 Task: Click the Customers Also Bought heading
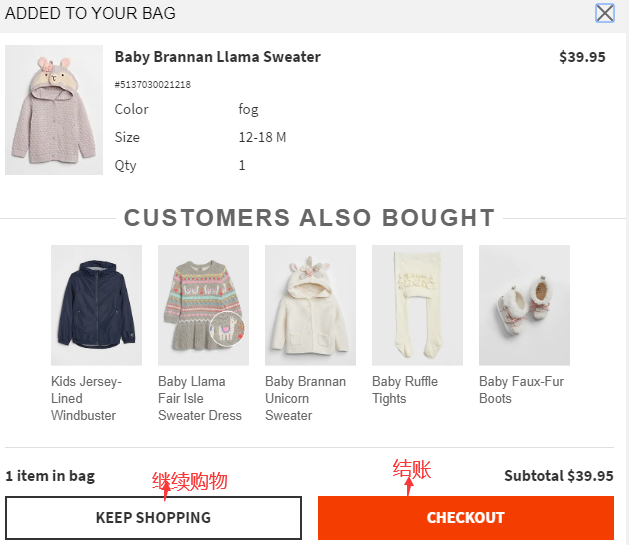pos(309,218)
